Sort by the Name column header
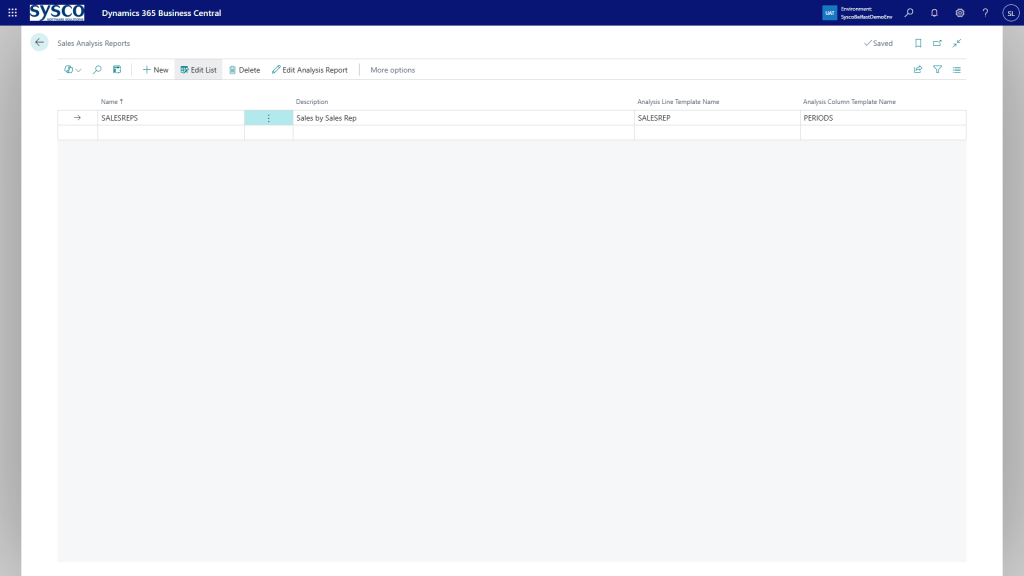This screenshot has height=576, width=1024. (110, 102)
